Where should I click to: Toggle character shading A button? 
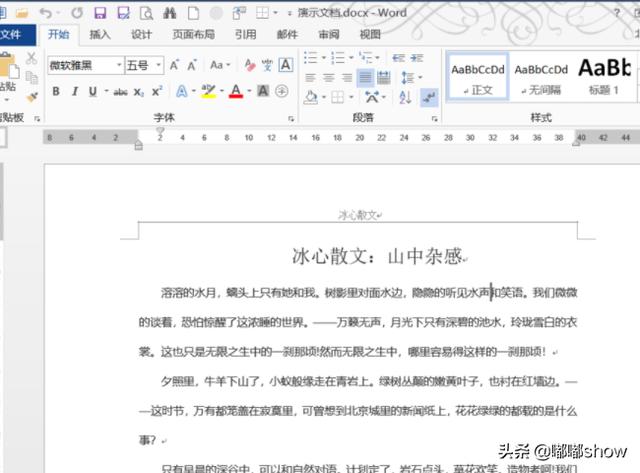coord(263,91)
